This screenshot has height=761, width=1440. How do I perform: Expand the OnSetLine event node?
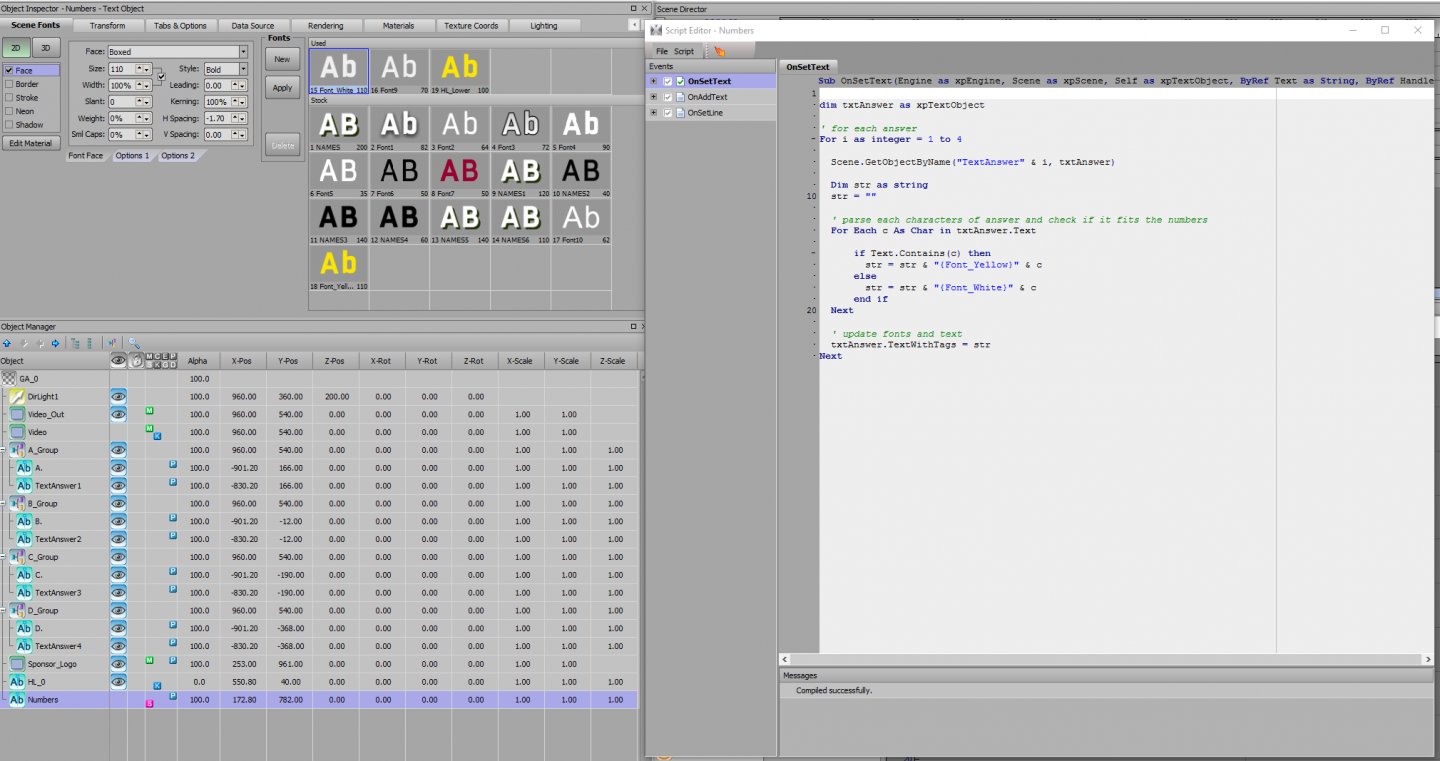point(654,113)
